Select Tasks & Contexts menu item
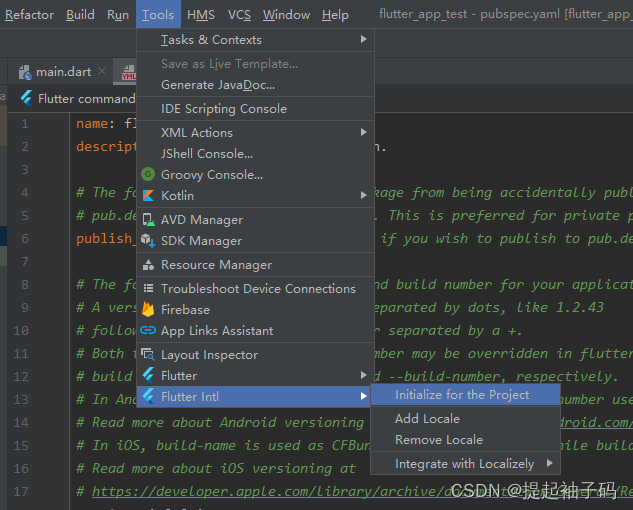Image resolution: width=633 pixels, height=510 pixels. coord(256,40)
